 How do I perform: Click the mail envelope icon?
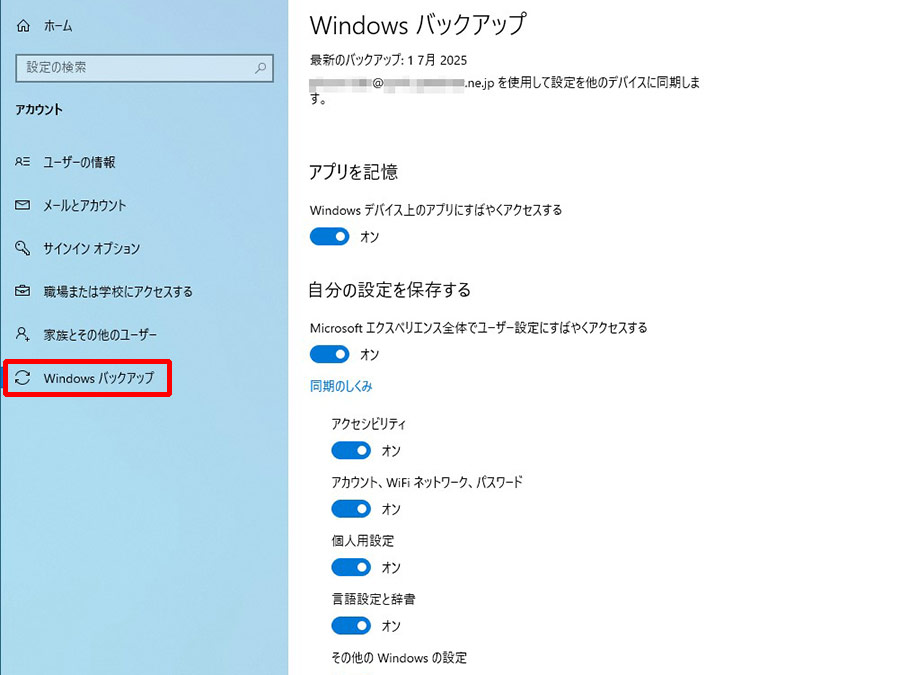pyautogui.click(x=22, y=205)
